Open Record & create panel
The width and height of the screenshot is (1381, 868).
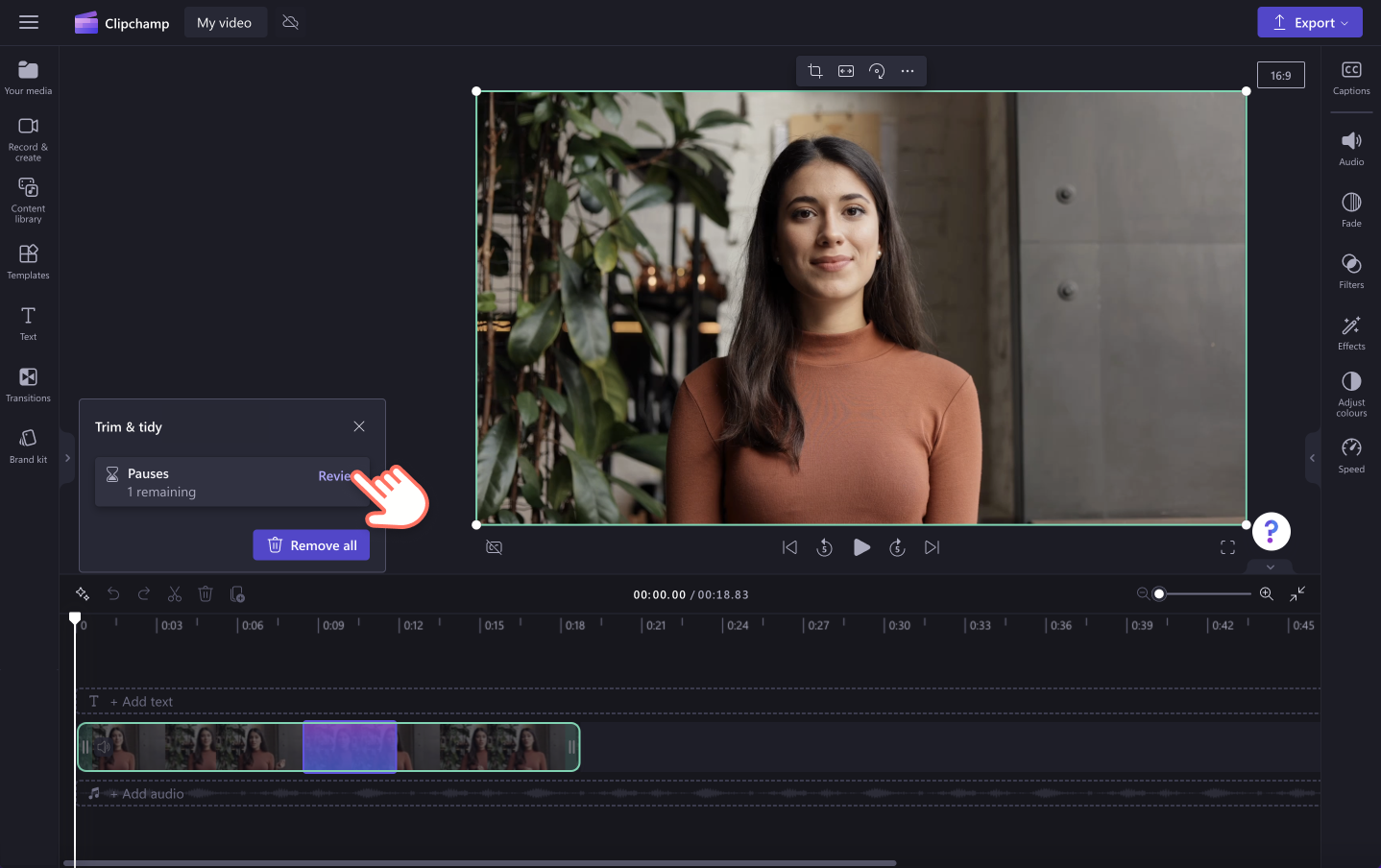(28, 139)
